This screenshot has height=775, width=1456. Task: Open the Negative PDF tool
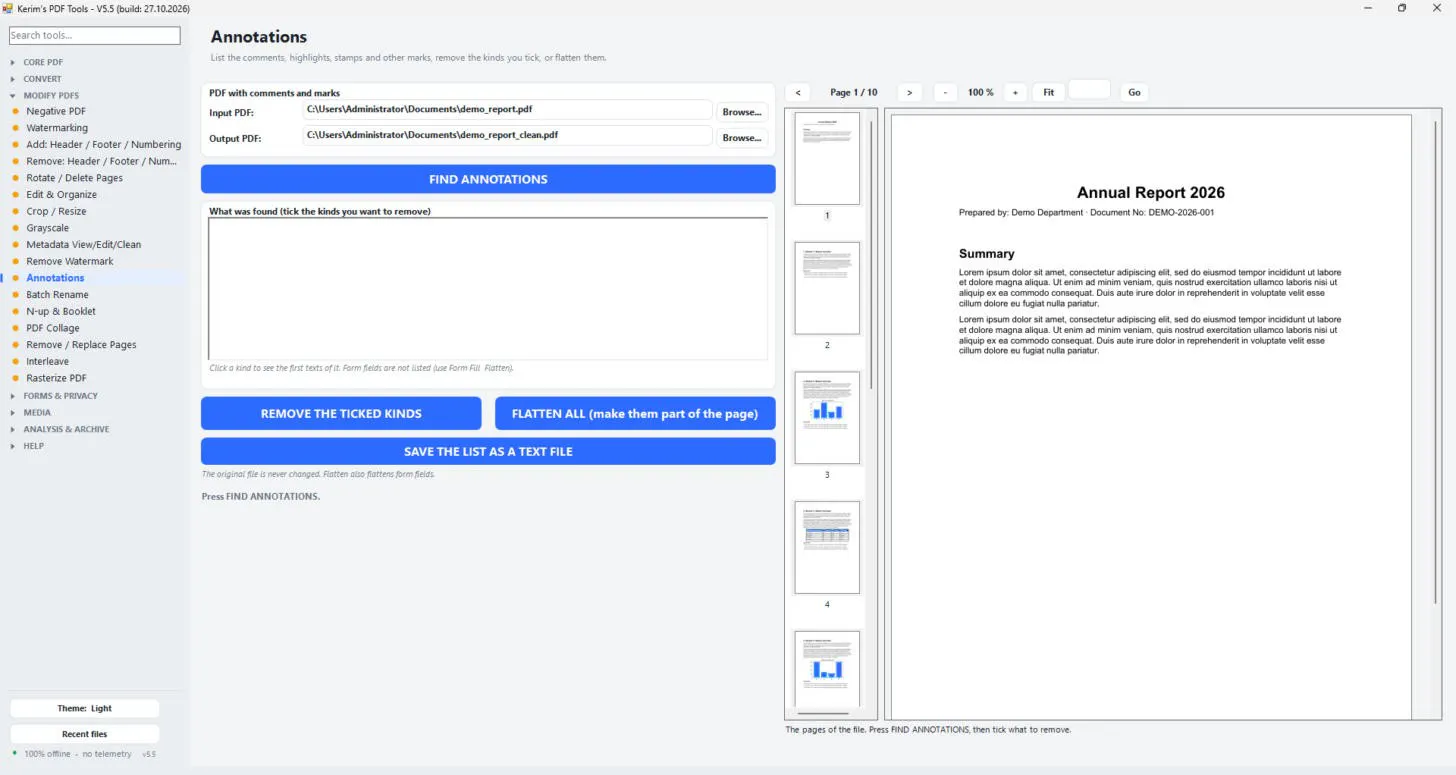coord(56,111)
